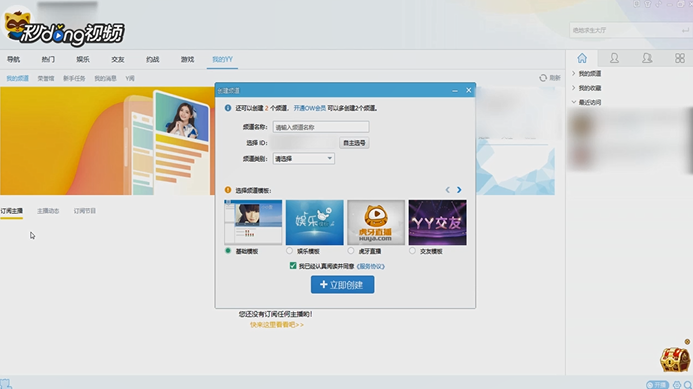
Task: Close the 创建频道 dialog
Action: (x=468, y=90)
